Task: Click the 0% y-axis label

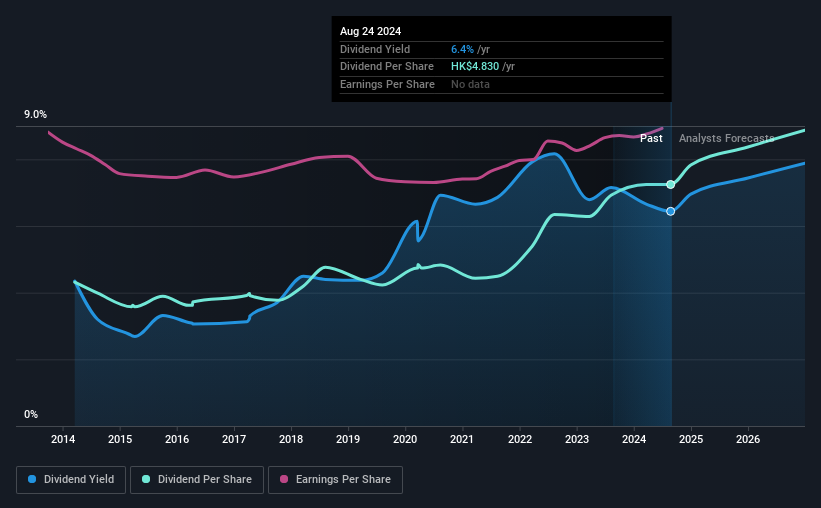Action: [31, 414]
